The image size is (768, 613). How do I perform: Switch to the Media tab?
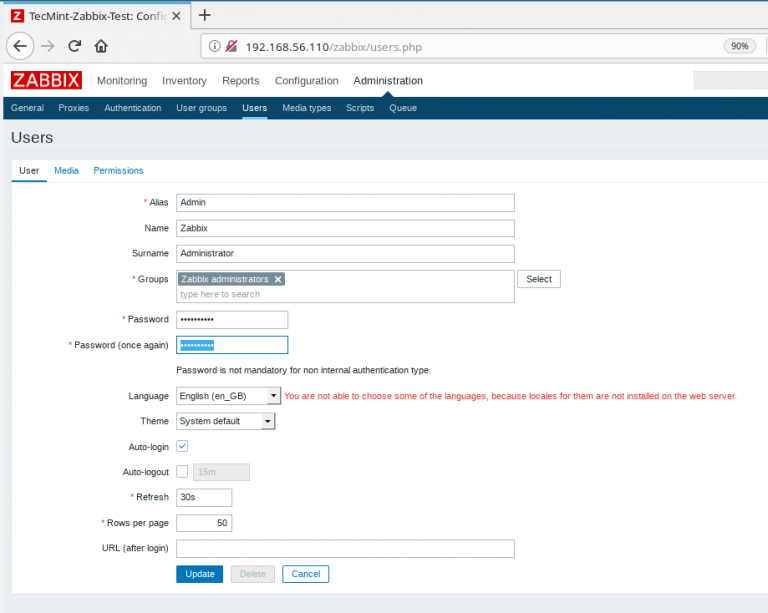pos(66,171)
